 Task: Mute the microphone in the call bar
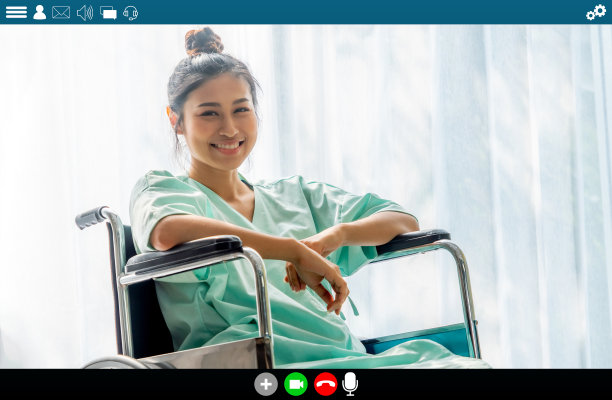[350, 384]
